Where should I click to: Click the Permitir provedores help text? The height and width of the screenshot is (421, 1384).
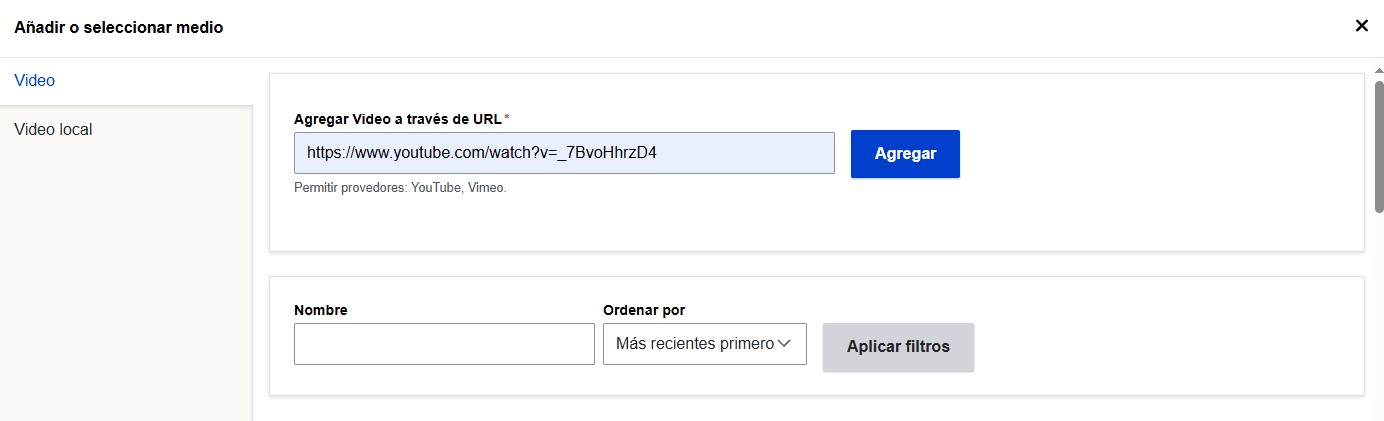click(400, 187)
